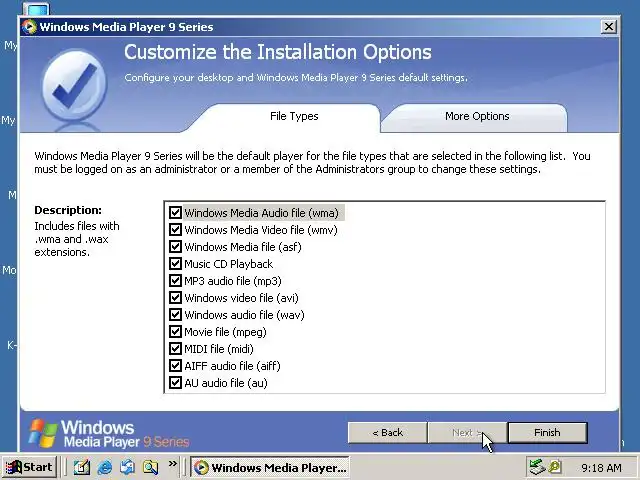The width and height of the screenshot is (640, 480).
Task: Select the 'Movie file (mpeg)' list row text
Action: click(225, 332)
